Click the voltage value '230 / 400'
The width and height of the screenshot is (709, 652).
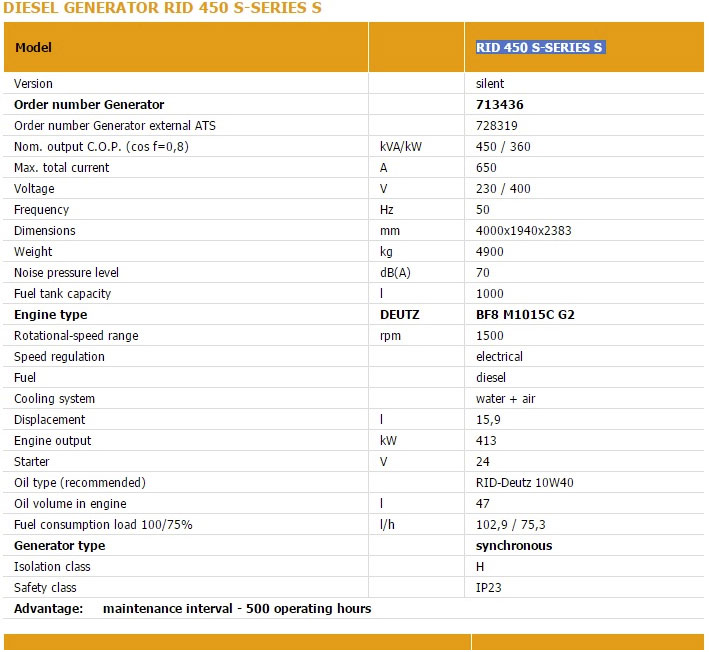503,189
